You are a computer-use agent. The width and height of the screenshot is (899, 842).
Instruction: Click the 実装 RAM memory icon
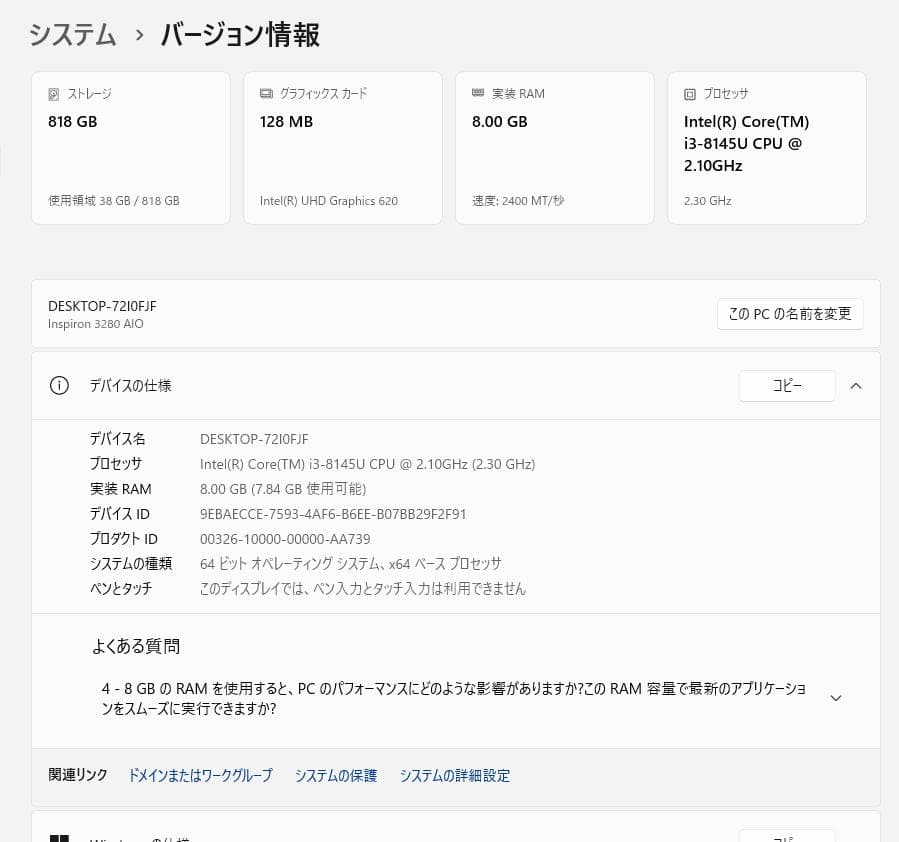(x=478, y=93)
